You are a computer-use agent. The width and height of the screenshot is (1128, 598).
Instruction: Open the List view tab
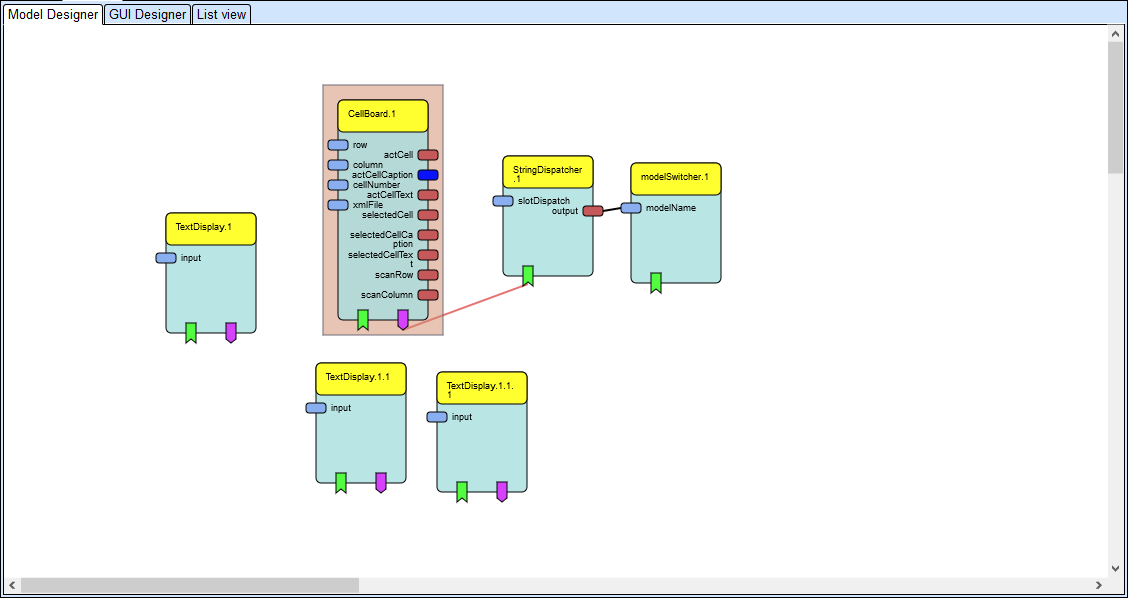[221, 14]
